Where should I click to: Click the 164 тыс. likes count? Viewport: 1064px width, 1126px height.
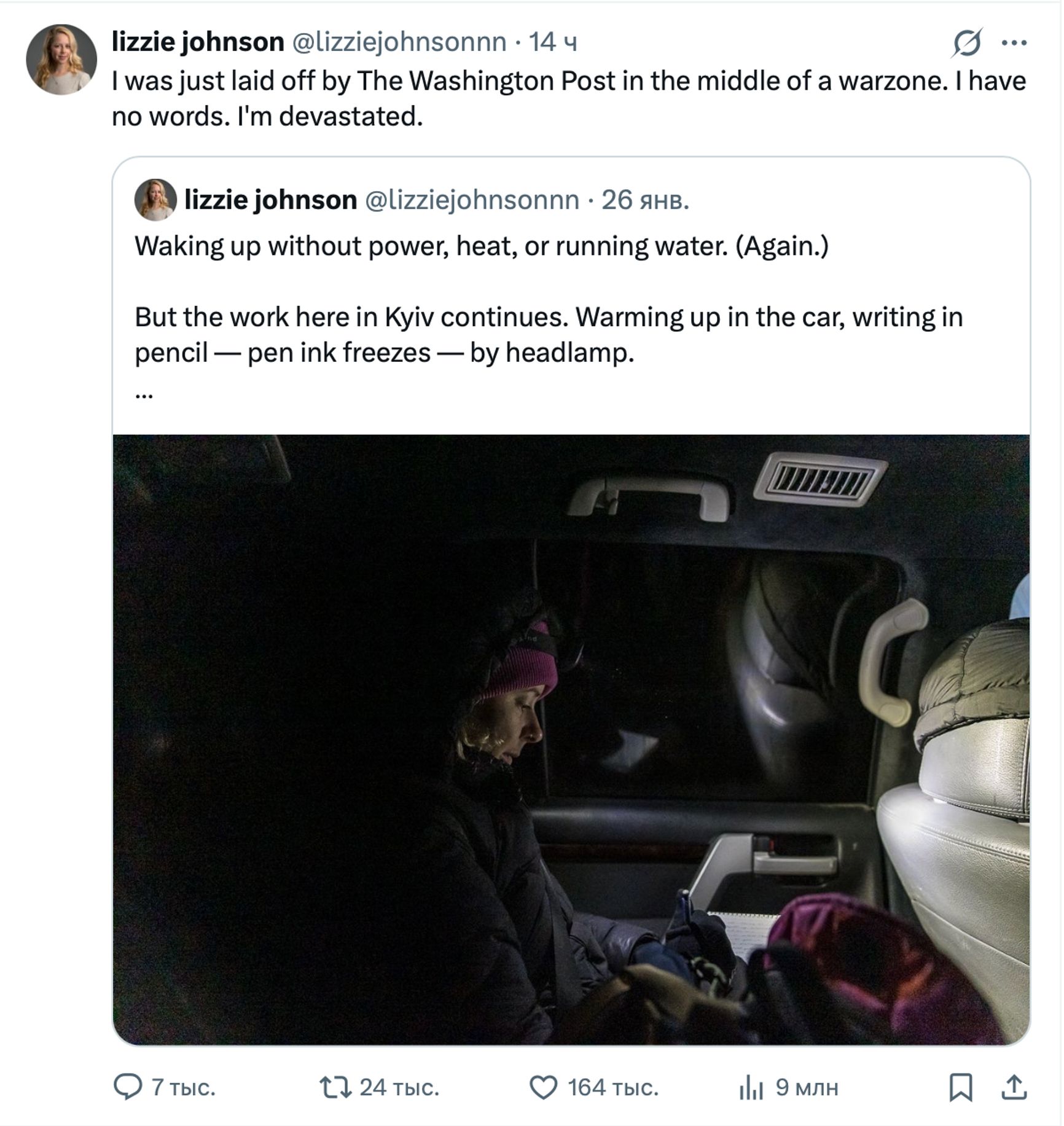click(x=612, y=1087)
